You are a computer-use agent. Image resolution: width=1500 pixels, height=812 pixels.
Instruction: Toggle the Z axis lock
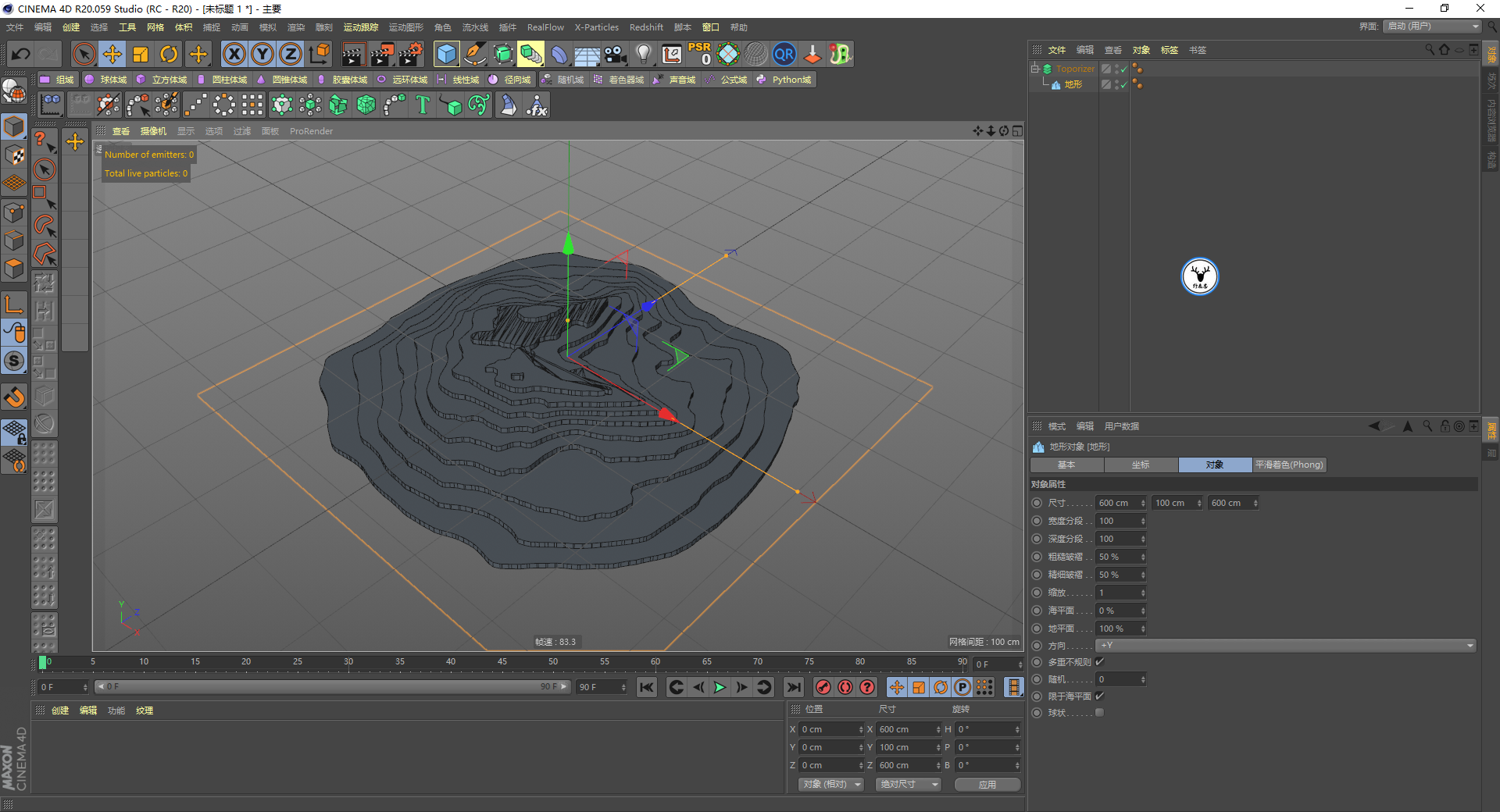291,54
